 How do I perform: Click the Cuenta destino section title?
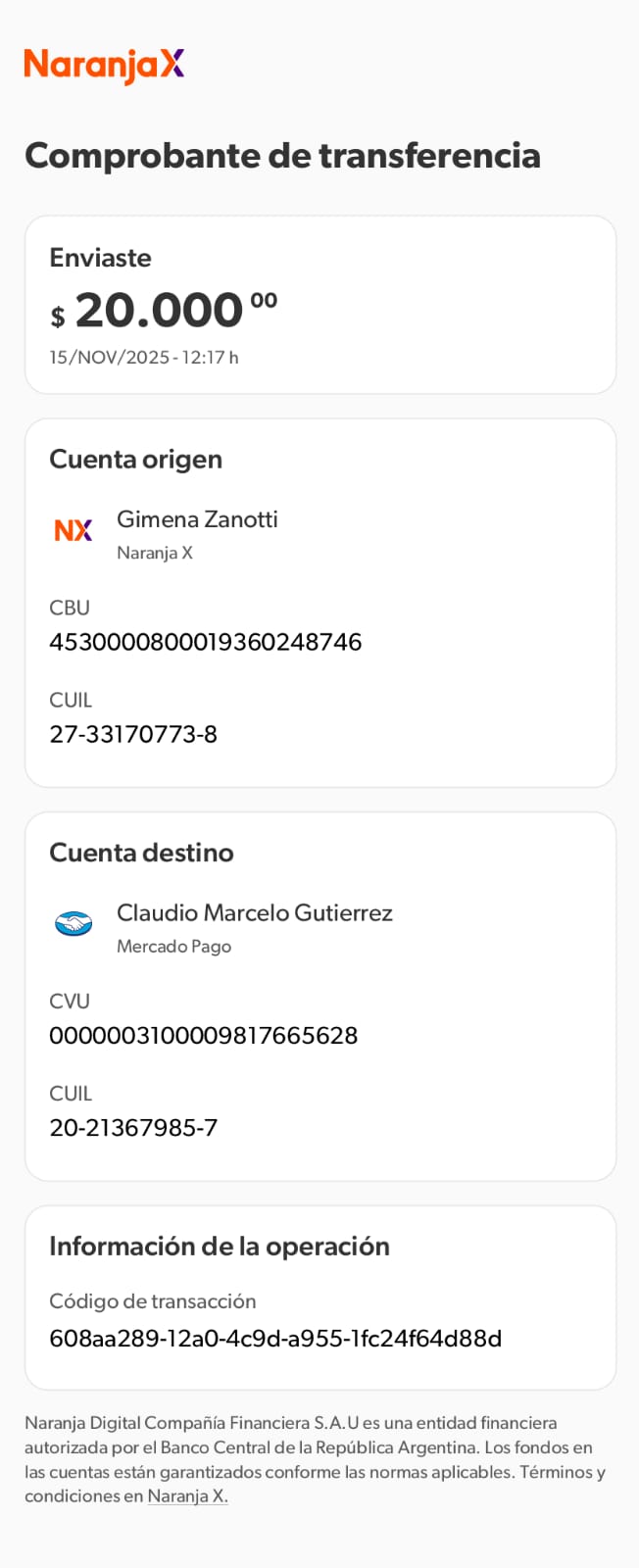pos(141,853)
